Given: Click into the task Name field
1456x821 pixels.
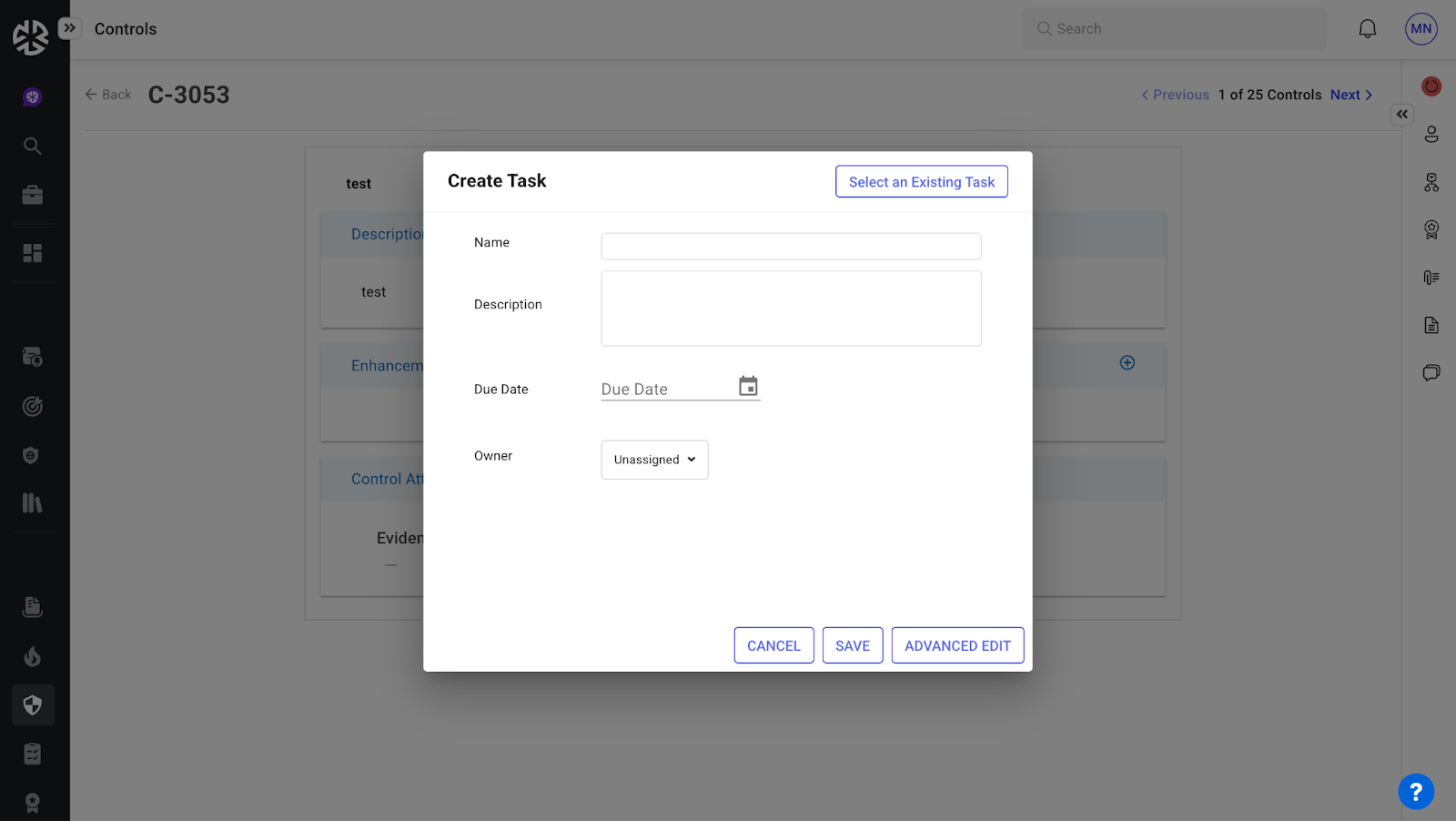Looking at the screenshot, I should pyautogui.click(x=791, y=247).
